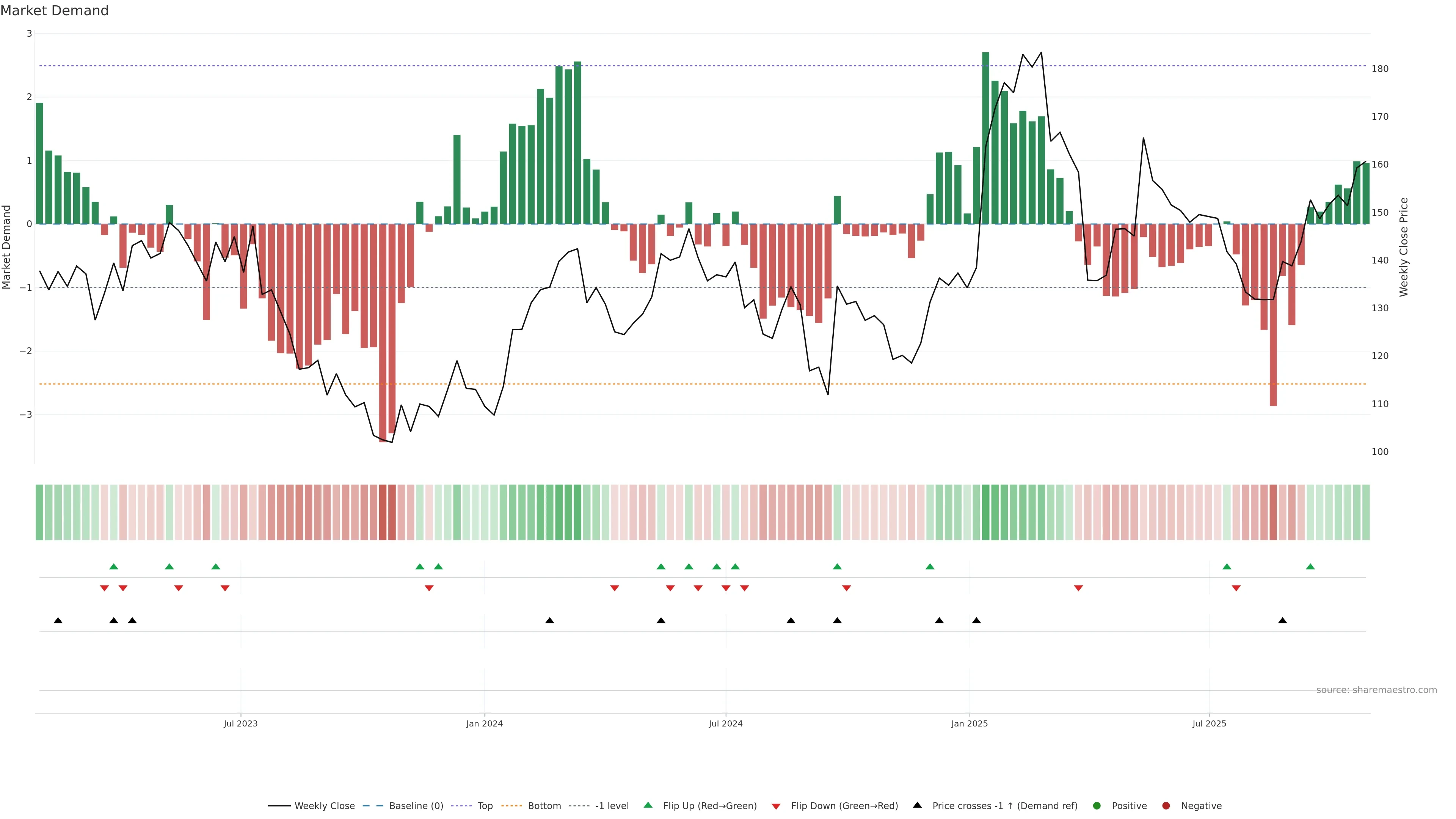
Task: Toggle the Top dotted line legend item
Action: pyautogui.click(x=485, y=805)
